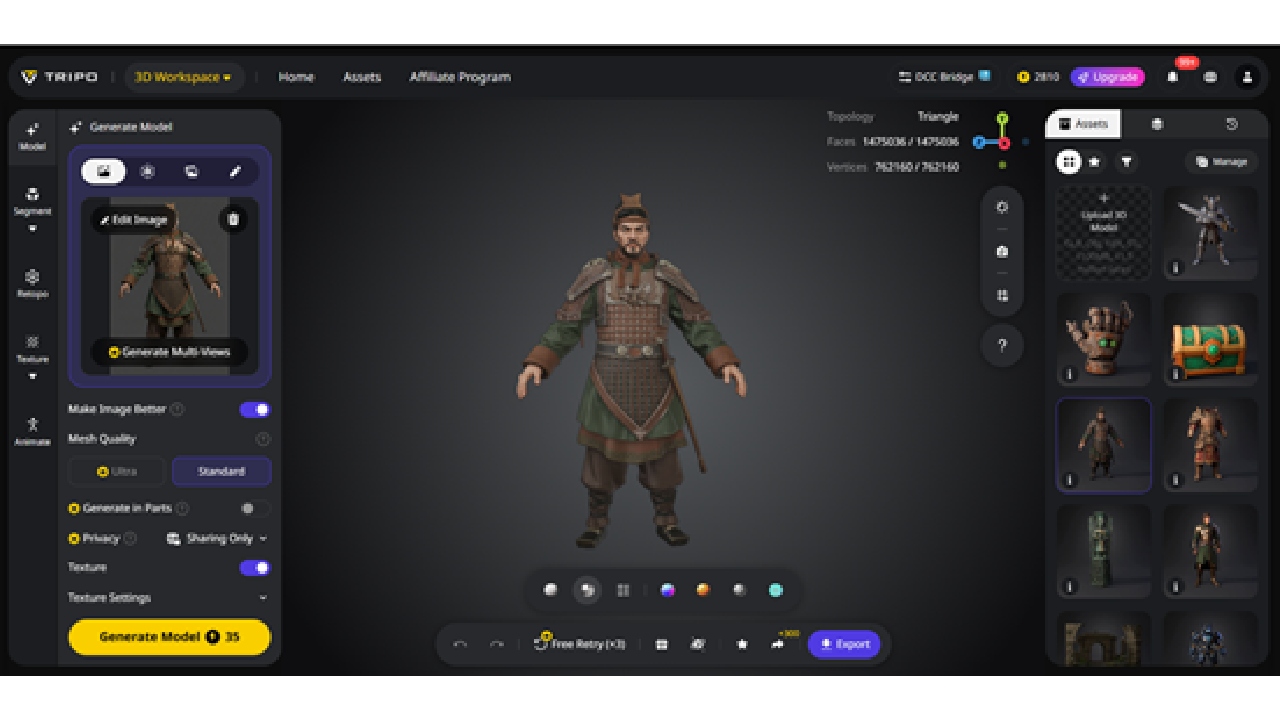Click the undo arrow in bottom toolbar

pyautogui.click(x=460, y=645)
